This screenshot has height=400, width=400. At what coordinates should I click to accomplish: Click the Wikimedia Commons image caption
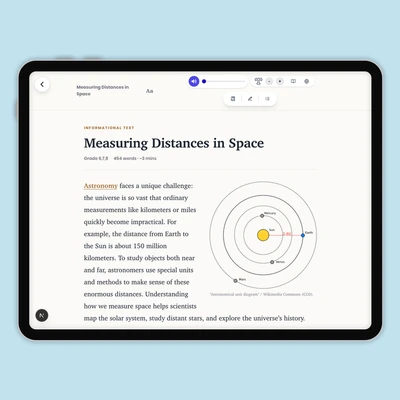point(261,294)
